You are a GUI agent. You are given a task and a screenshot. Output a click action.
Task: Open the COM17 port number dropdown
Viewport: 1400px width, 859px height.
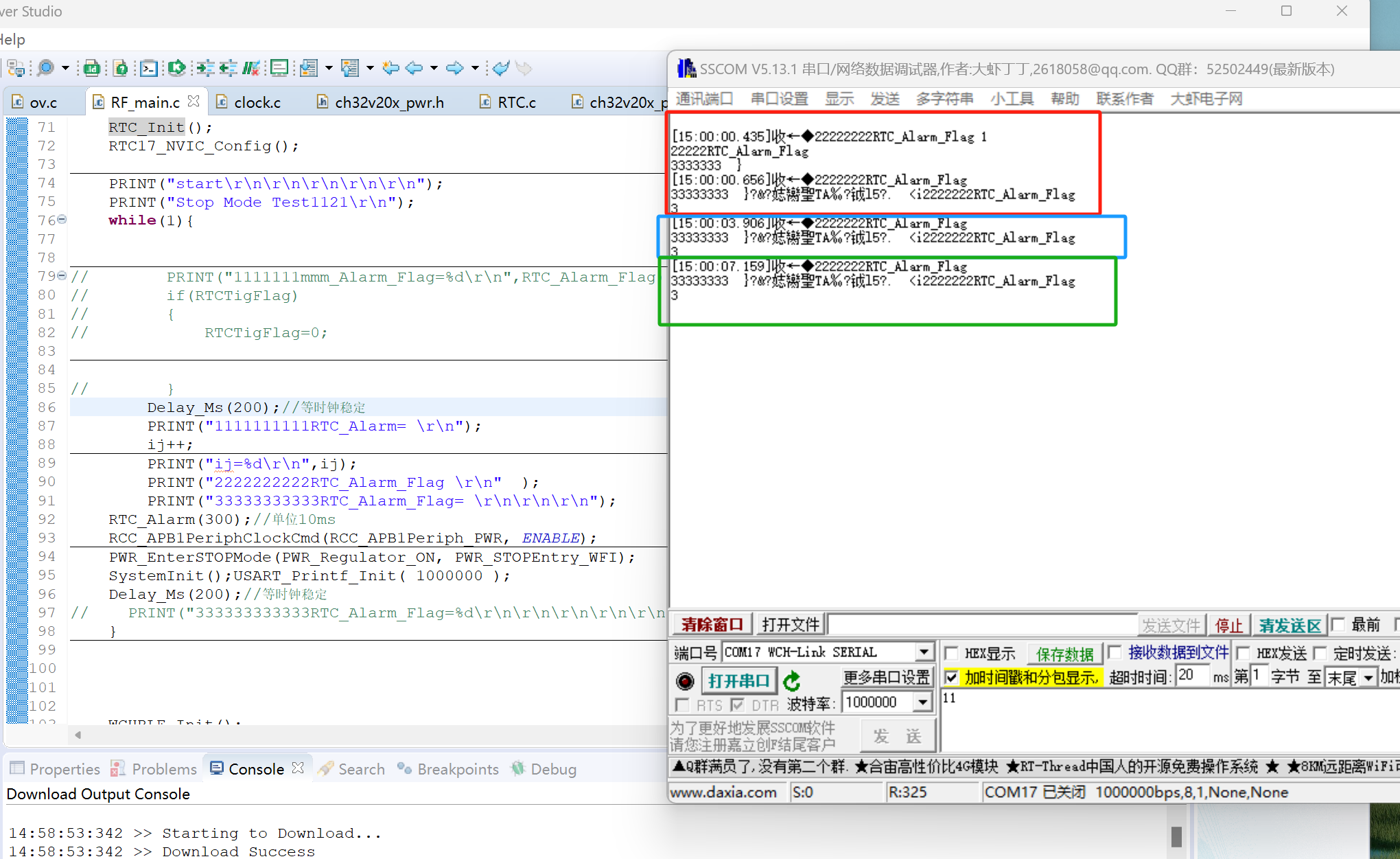tap(924, 652)
